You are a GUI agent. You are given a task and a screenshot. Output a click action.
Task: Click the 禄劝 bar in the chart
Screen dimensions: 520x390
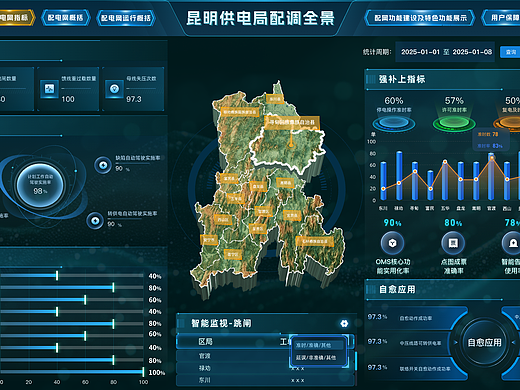399,176
